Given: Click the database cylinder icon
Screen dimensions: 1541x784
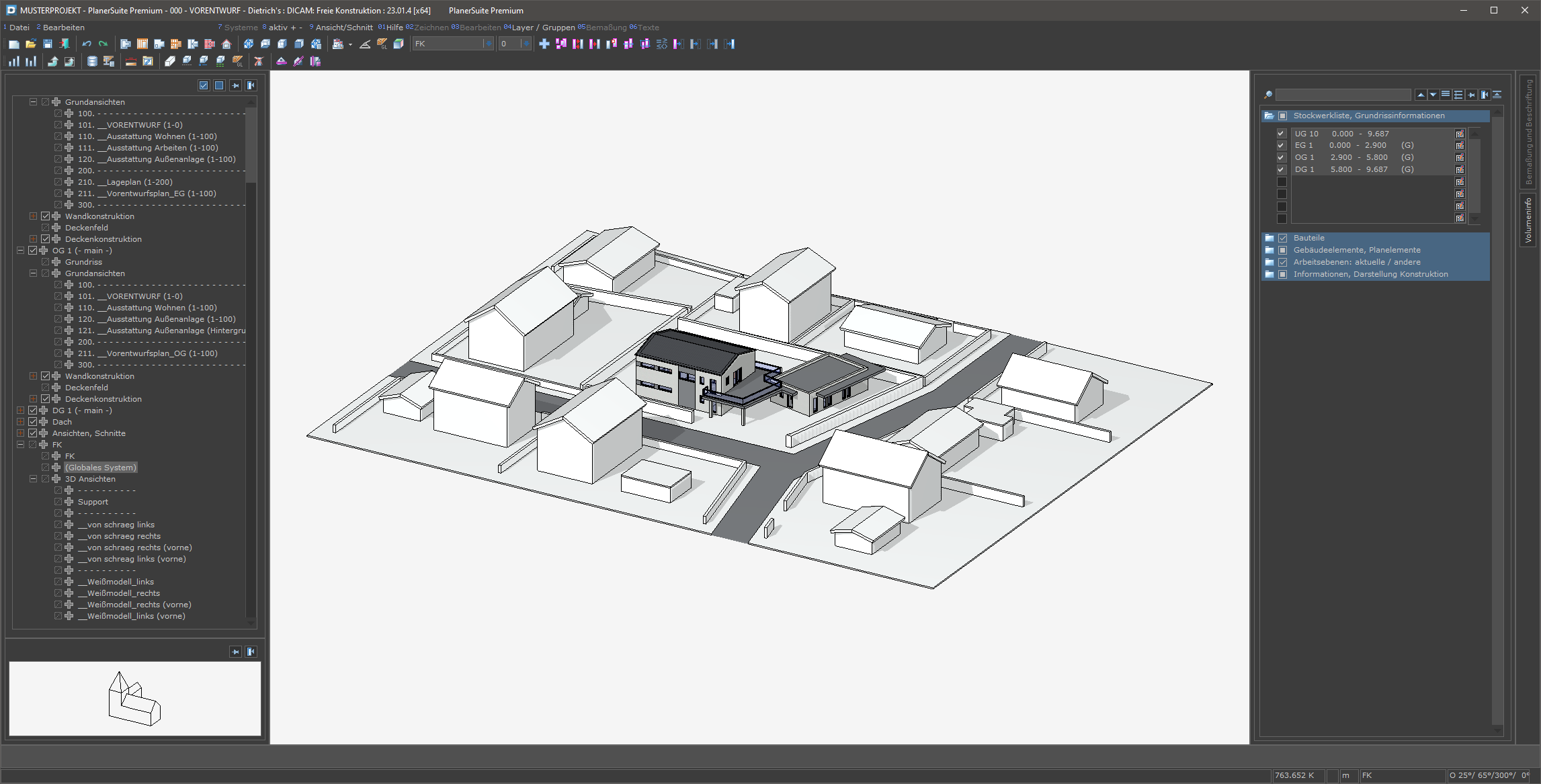Looking at the screenshot, I should [x=92, y=62].
